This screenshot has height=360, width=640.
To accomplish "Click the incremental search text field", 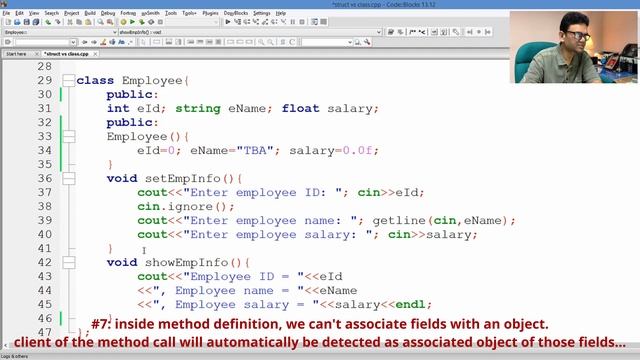I will tap(42, 42).
